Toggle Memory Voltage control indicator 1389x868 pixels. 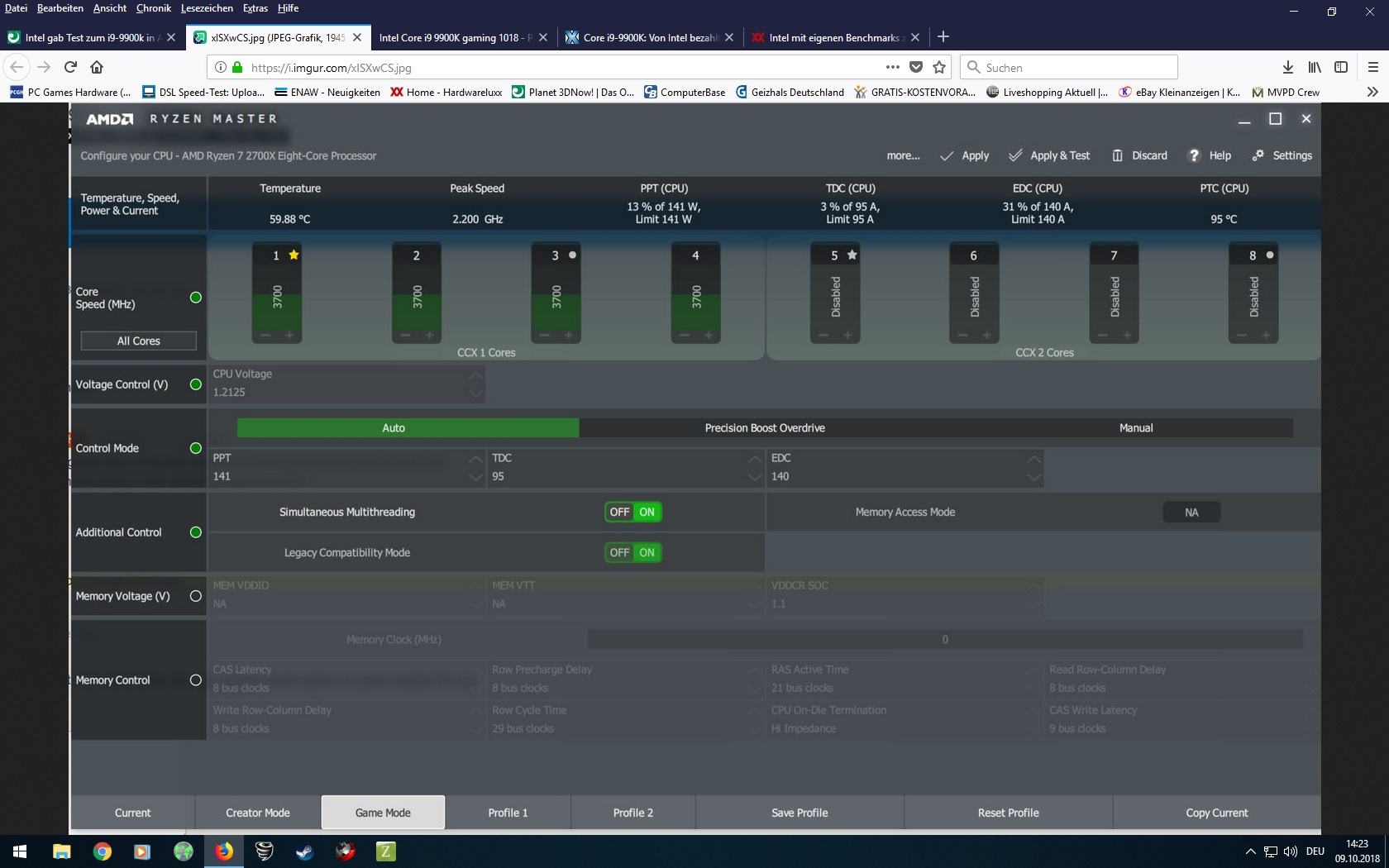tap(196, 596)
